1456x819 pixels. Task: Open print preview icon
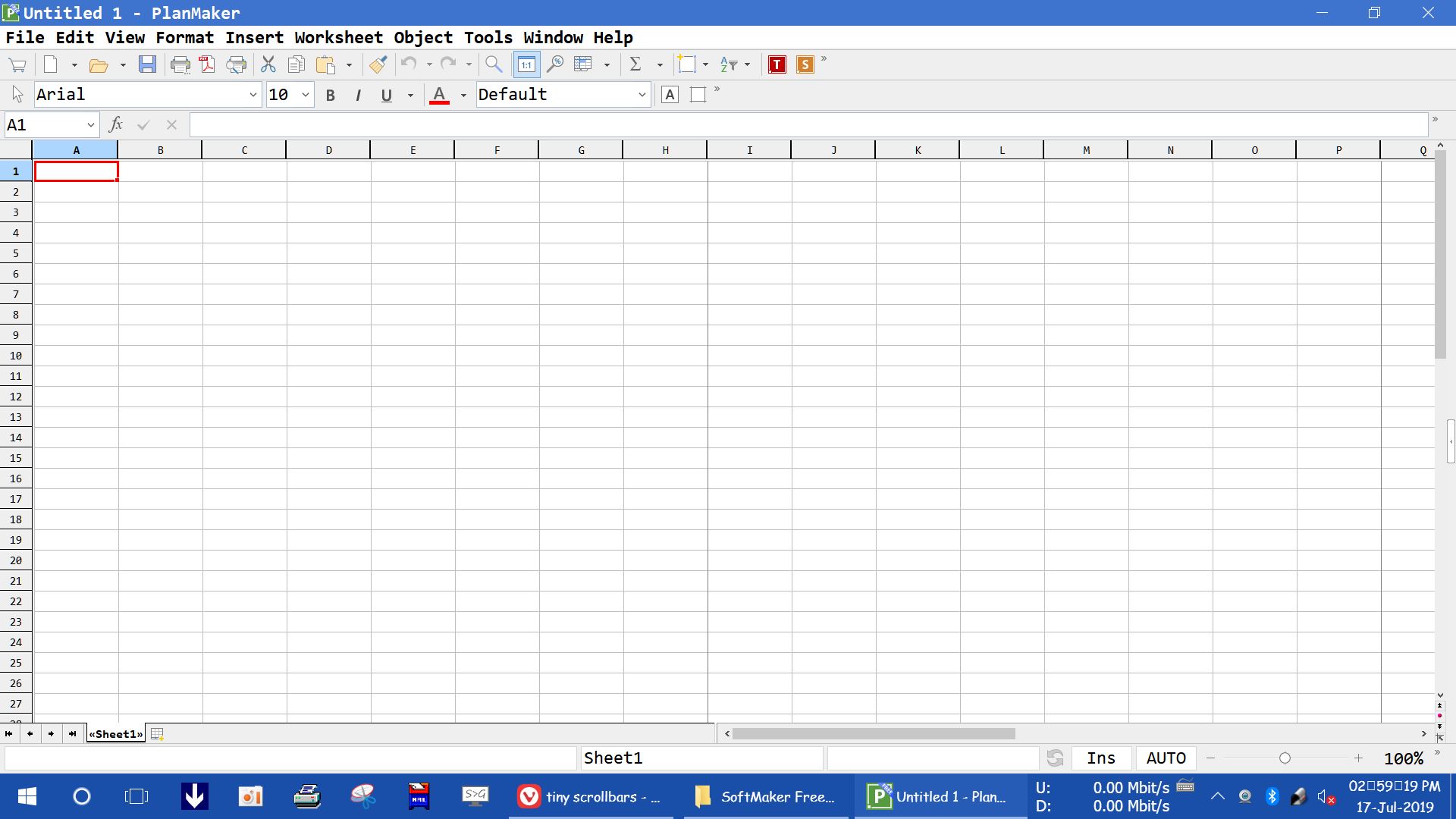click(x=237, y=64)
